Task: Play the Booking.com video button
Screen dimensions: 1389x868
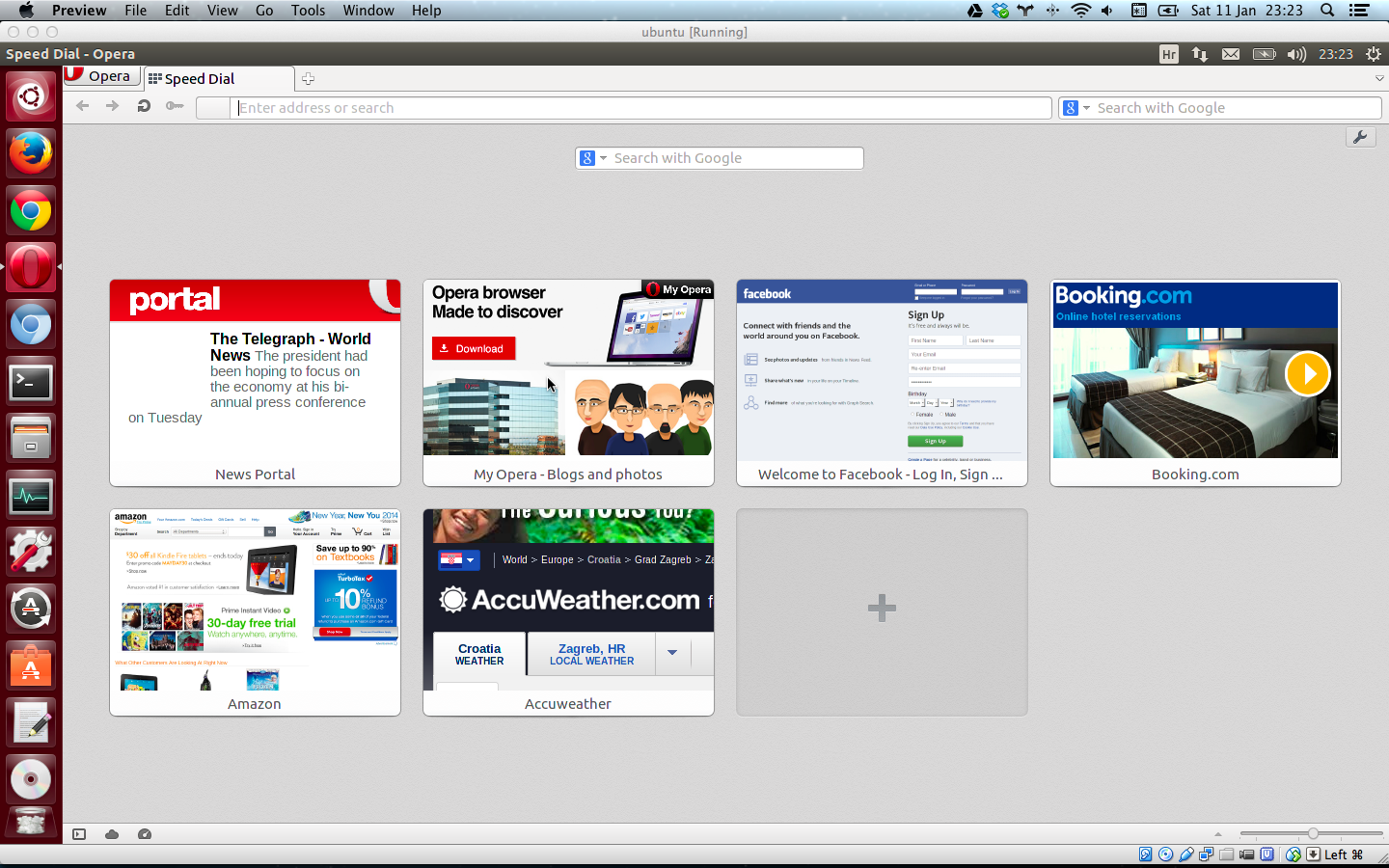Action: click(1308, 373)
